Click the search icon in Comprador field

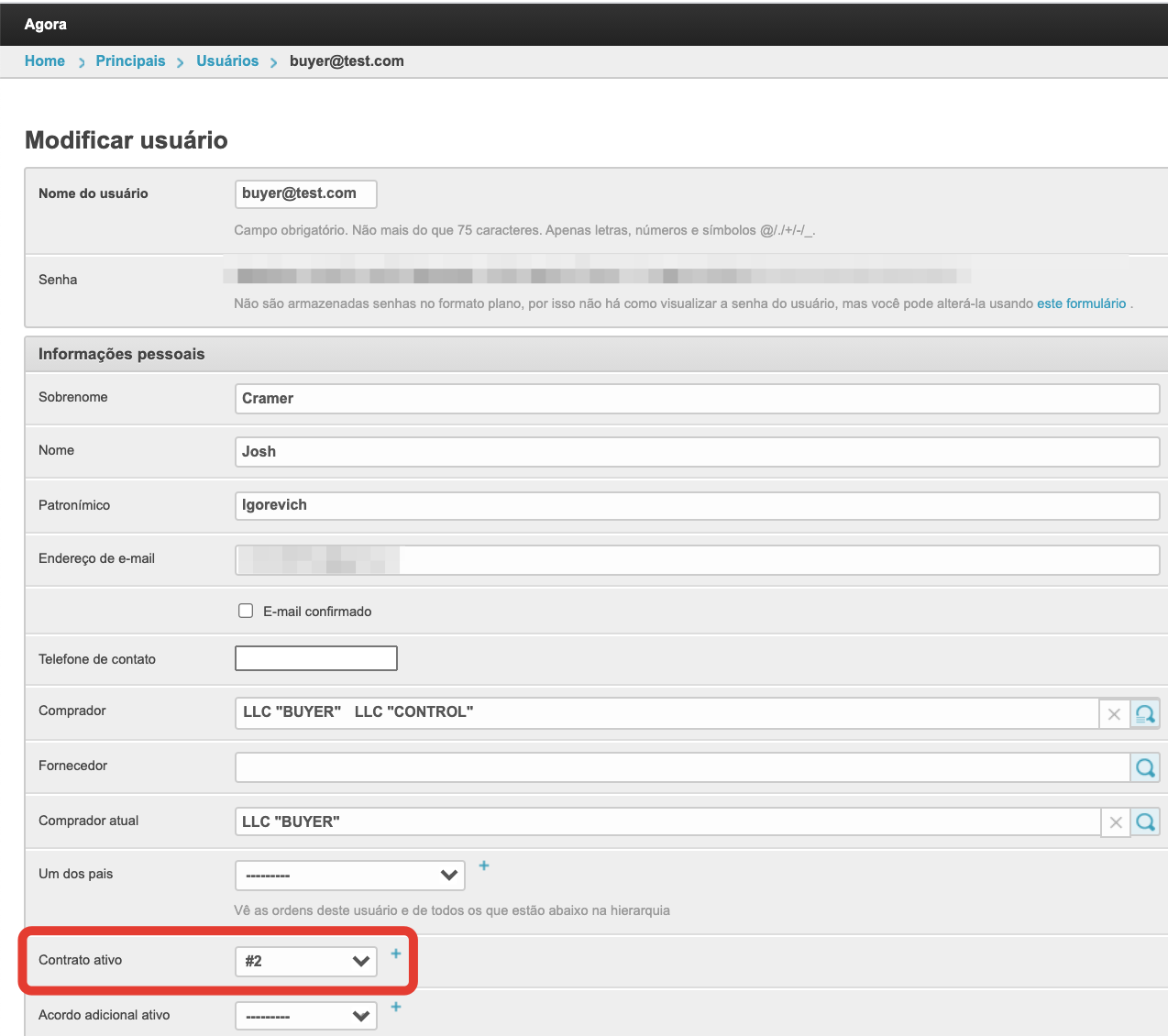pyautogui.click(x=1145, y=713)
